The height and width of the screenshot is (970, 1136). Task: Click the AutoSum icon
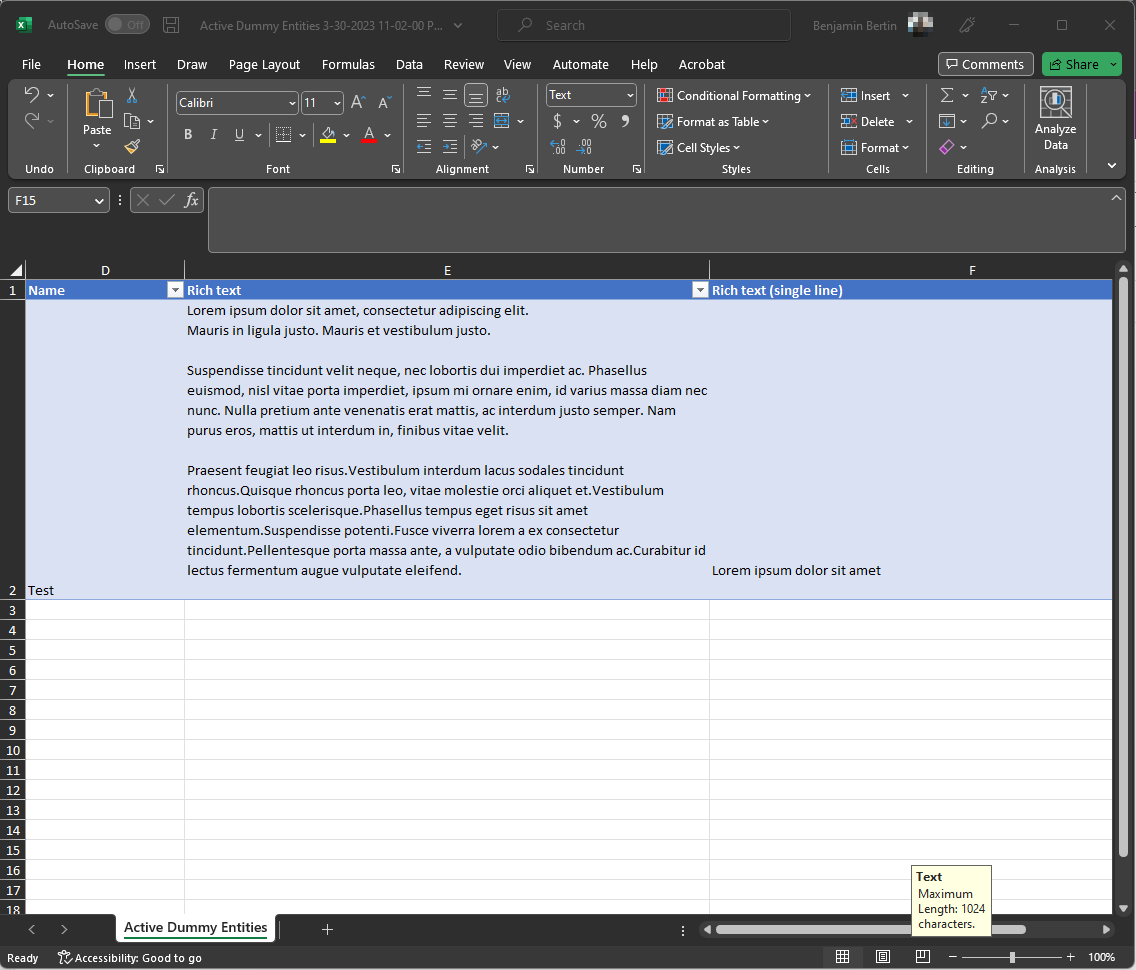coord(946,95)
